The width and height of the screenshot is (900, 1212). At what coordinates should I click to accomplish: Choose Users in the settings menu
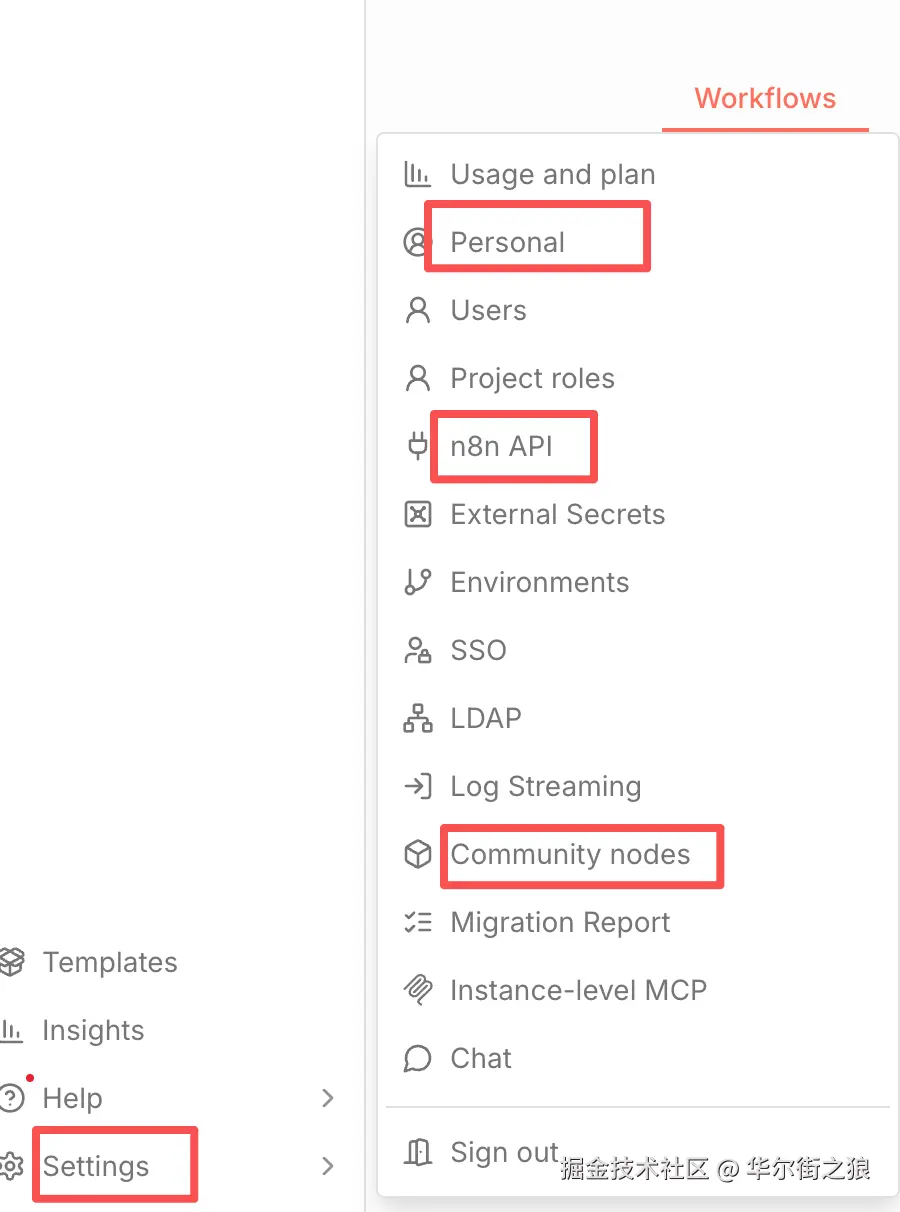pos(488,310)
